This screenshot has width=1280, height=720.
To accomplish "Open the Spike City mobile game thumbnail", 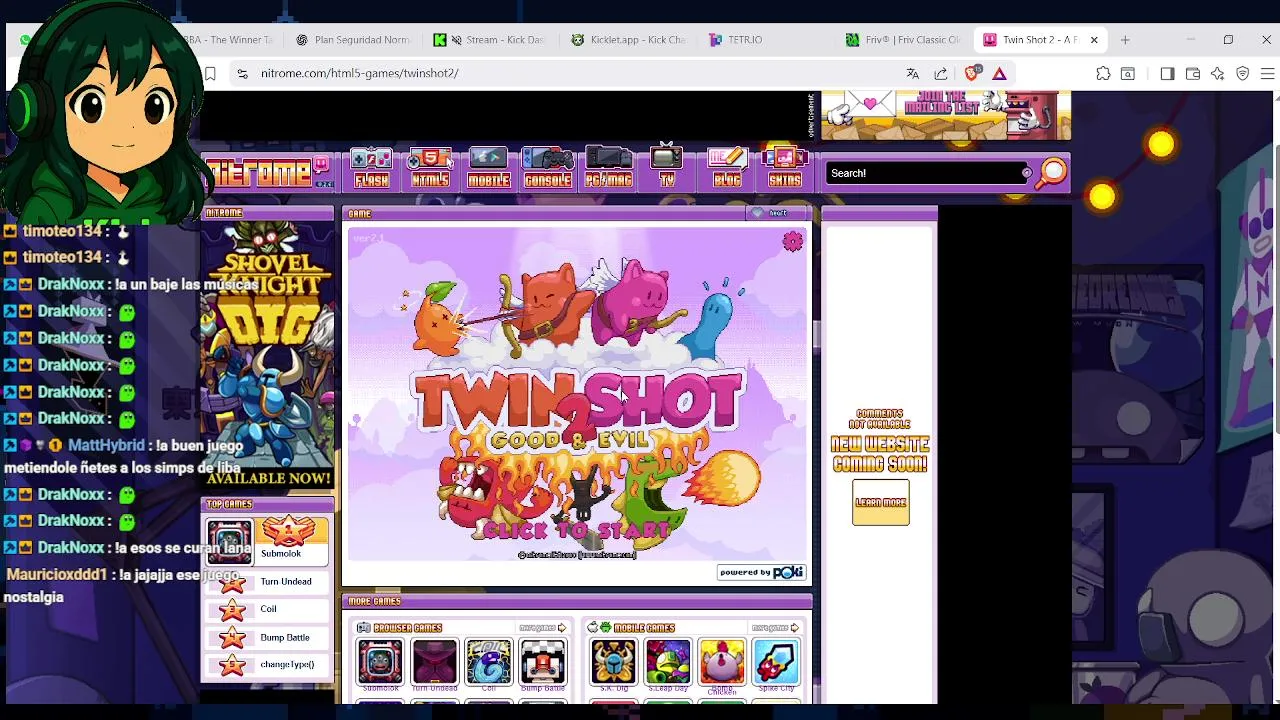I will tap(776, 662).
